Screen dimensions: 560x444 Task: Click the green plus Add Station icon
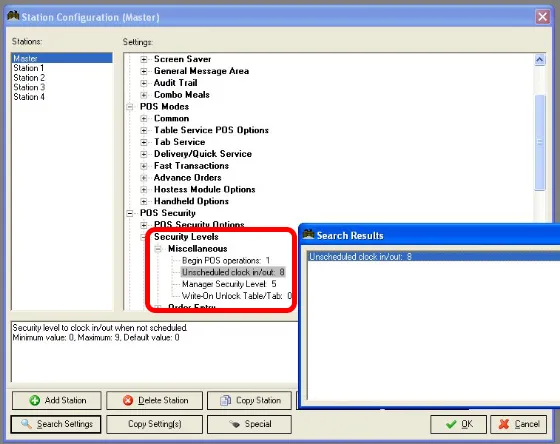tap(35, 400)
